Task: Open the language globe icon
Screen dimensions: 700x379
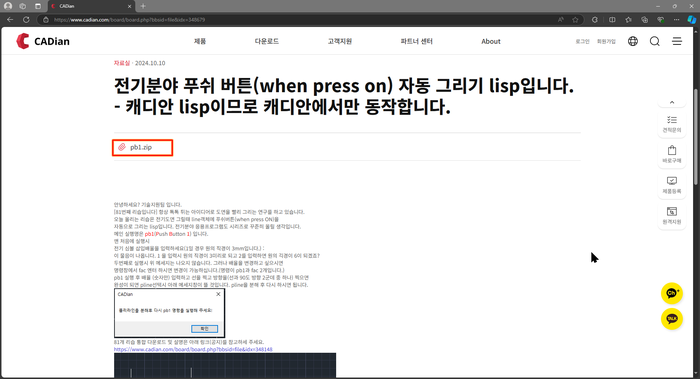Action: click(x=633, y=41)
